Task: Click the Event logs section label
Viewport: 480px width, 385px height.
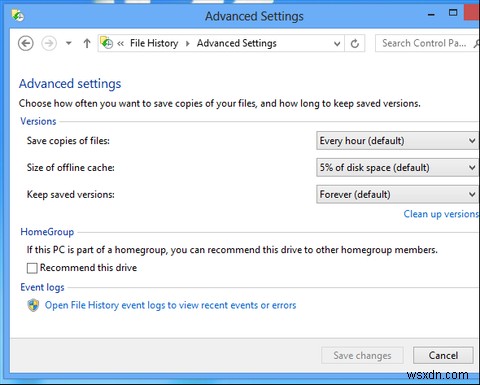Action: tap(42, 287)
